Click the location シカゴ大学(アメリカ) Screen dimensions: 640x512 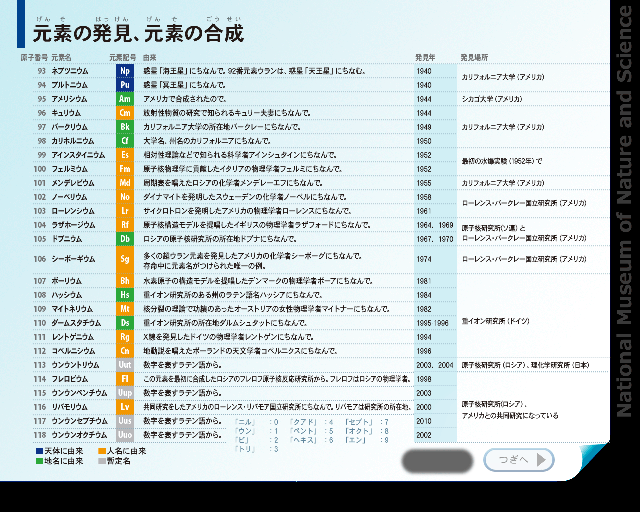click(x=492, y=99)
